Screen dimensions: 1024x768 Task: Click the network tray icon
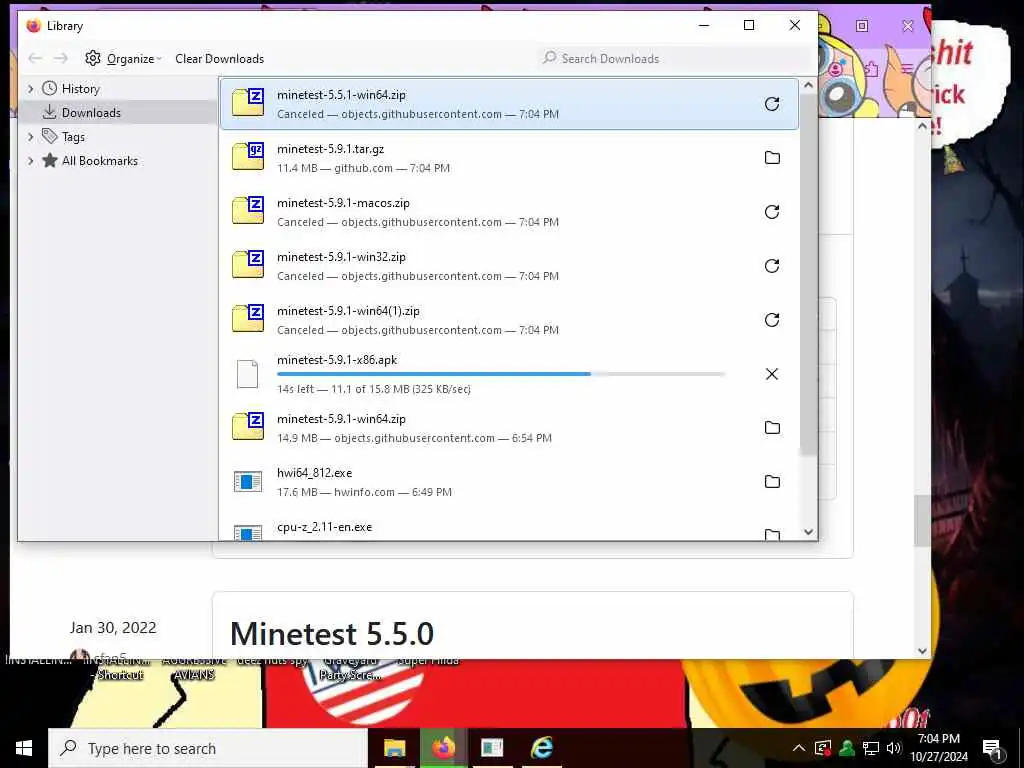click(871, 748)
